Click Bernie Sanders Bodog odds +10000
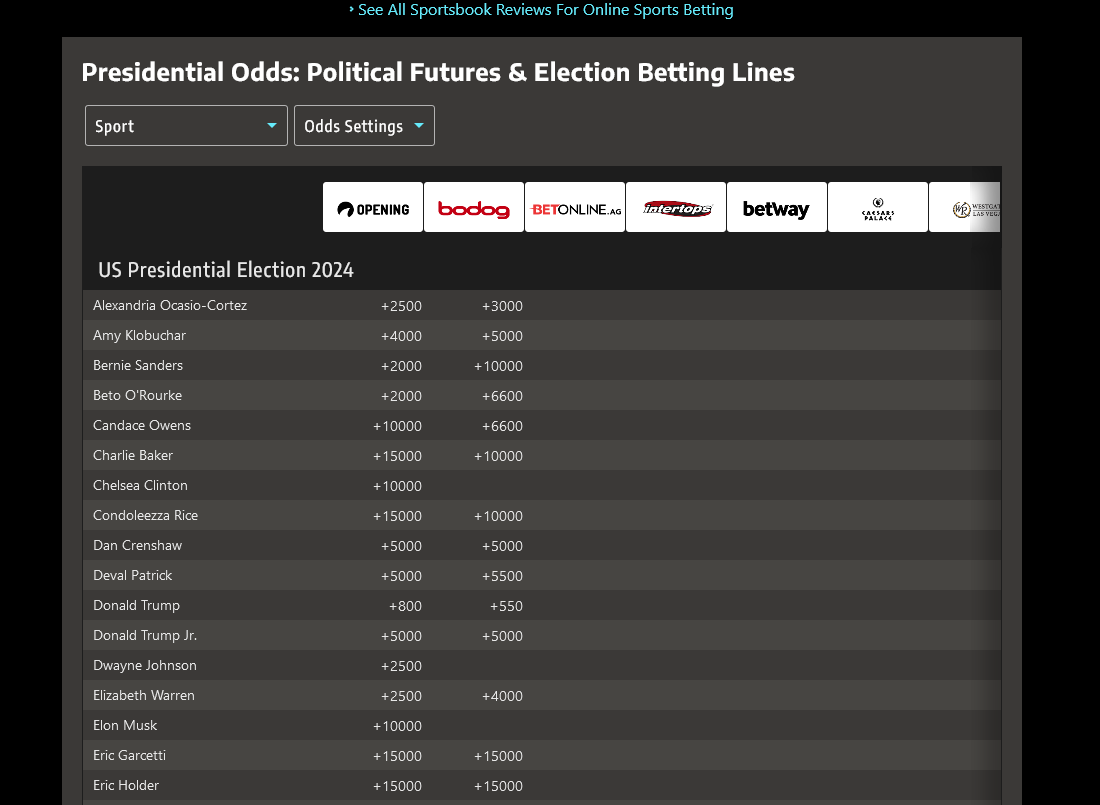The width and height of the screenshot is (1100, 805). point(498,366)
